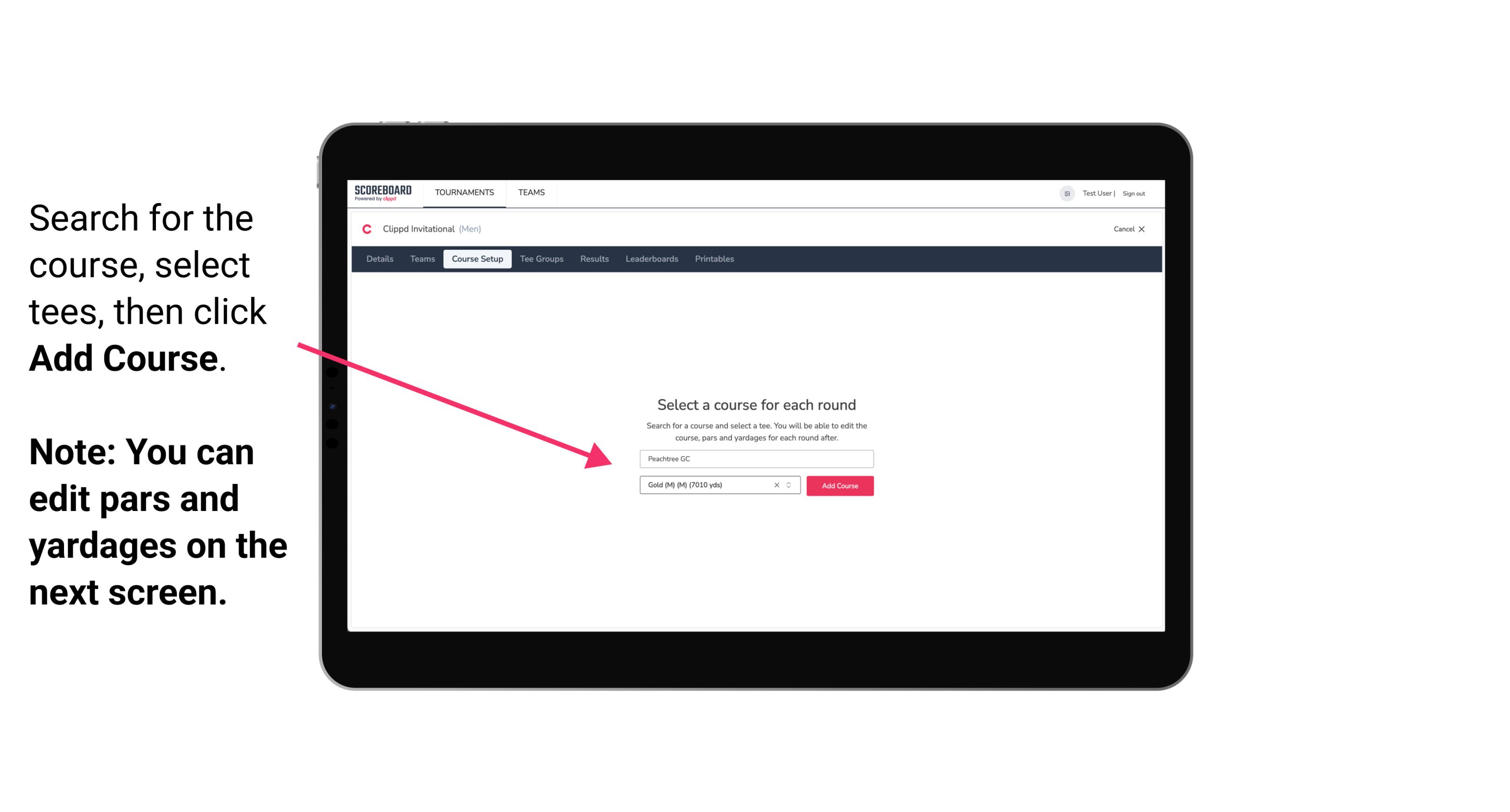
Task: Click the Course Setup tab
Action: pyautogui.click(x=477, y=258)
